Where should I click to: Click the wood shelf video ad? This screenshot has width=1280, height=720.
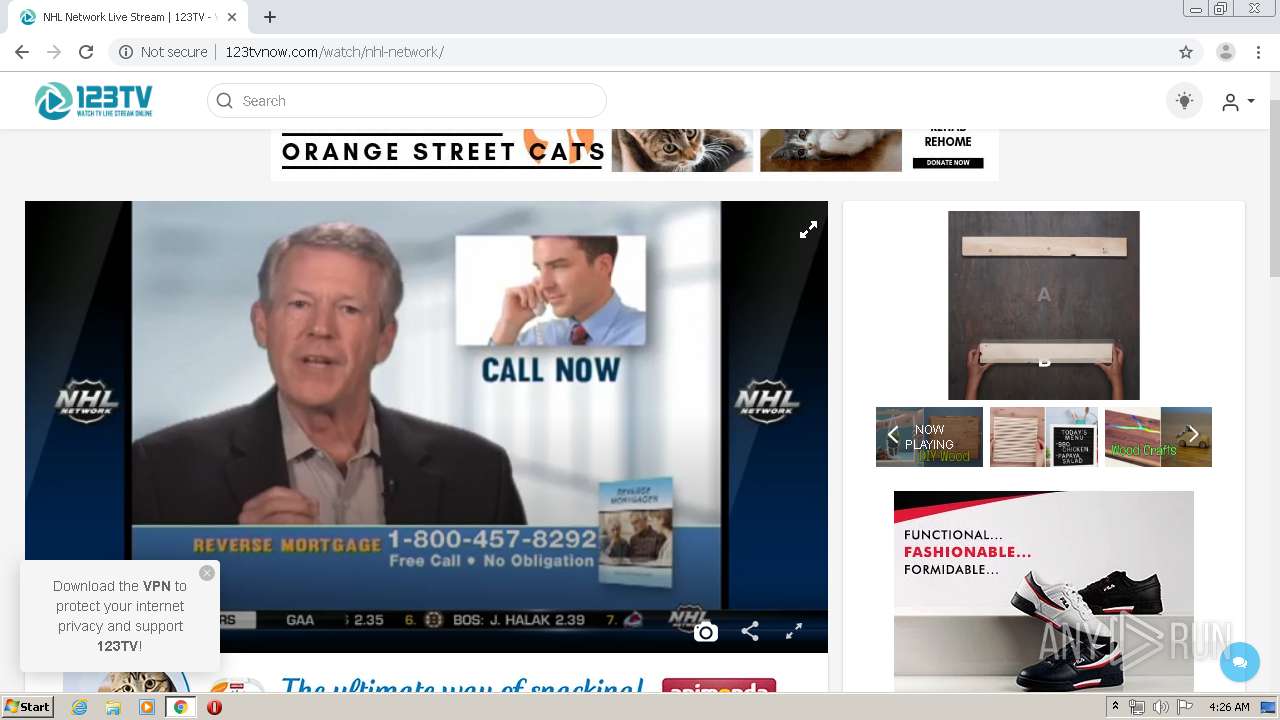click(x=1044, y=305)
